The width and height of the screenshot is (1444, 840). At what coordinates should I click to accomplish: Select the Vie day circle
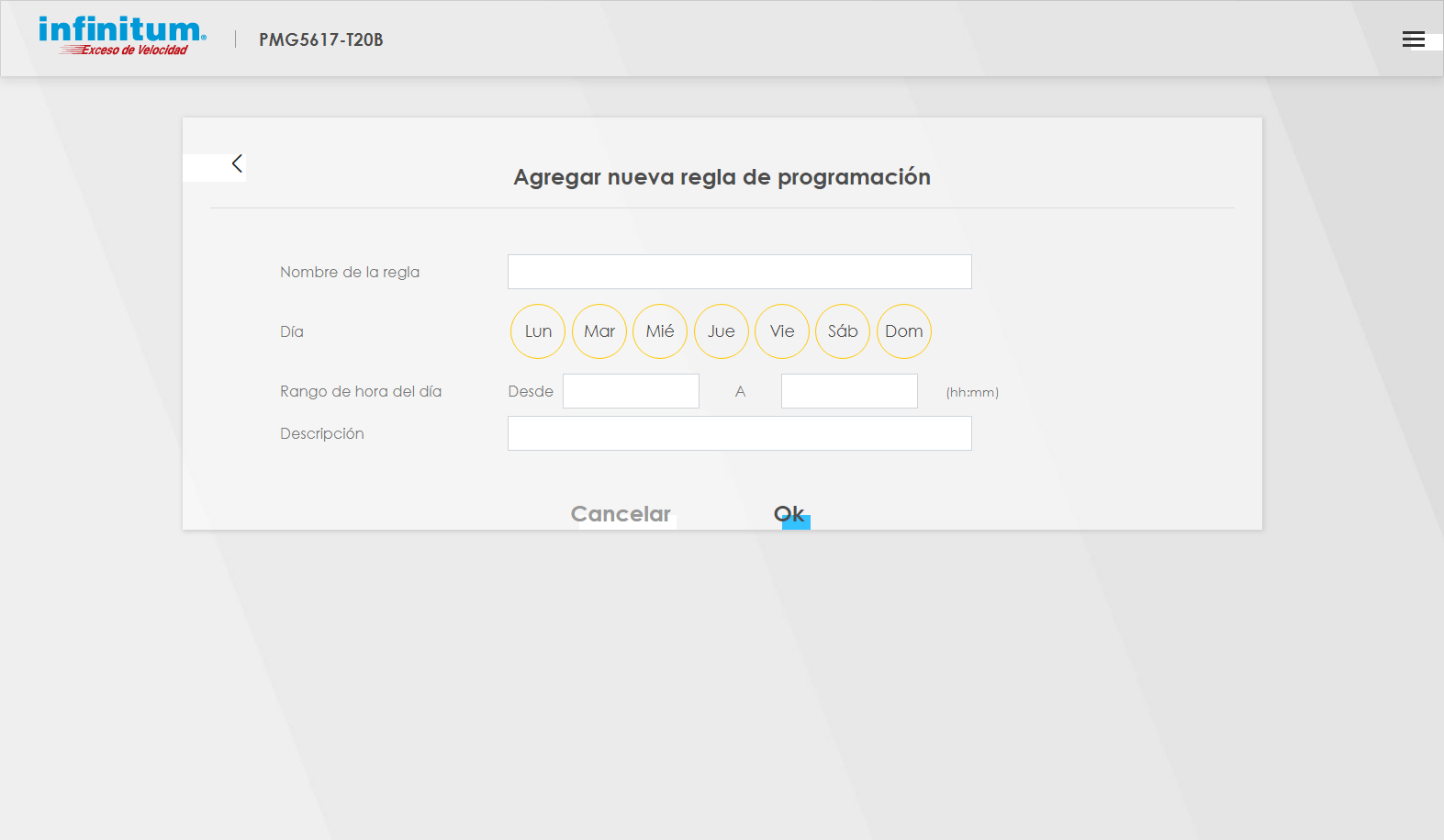click(x=782, y=331)
